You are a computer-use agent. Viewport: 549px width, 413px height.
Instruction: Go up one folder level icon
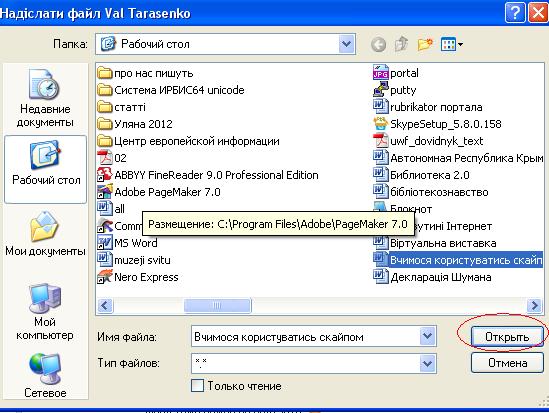(401, 44)
